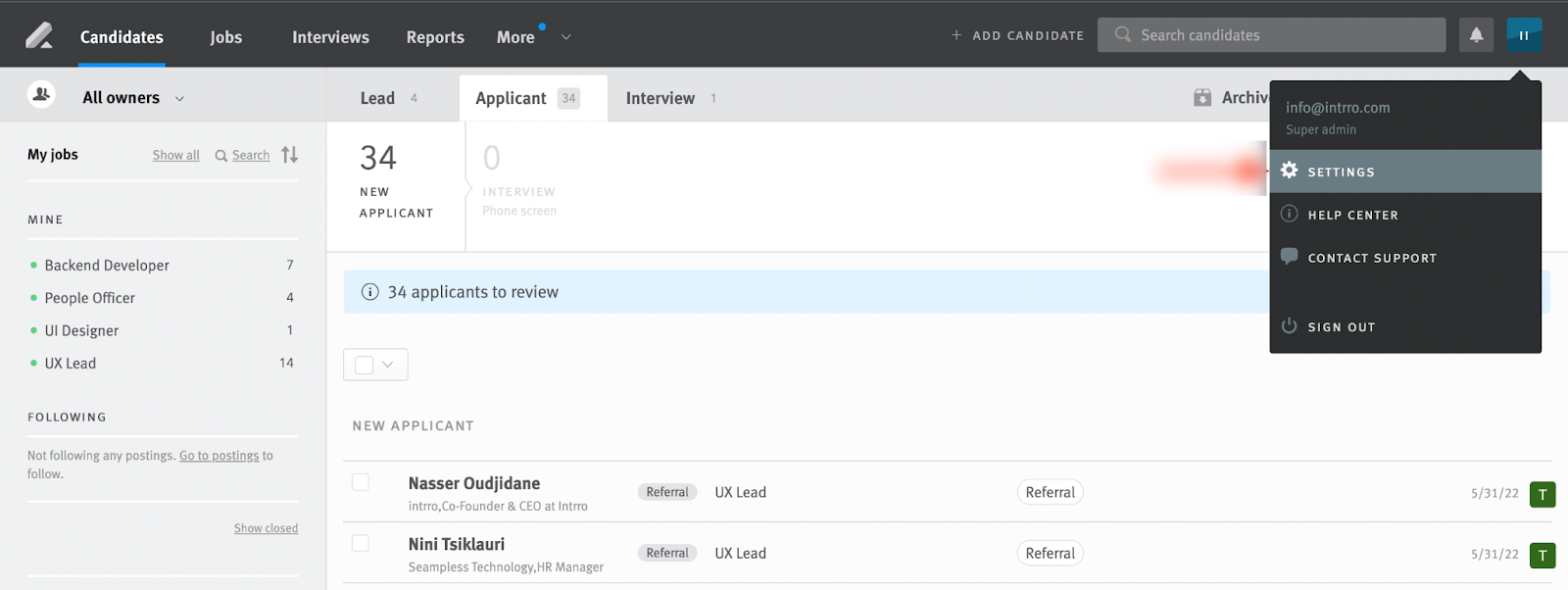Open the bulk select dropdown arrow
Viewport: 1568px width, 590px height.
pyautogui.click(x=388, y=365)
